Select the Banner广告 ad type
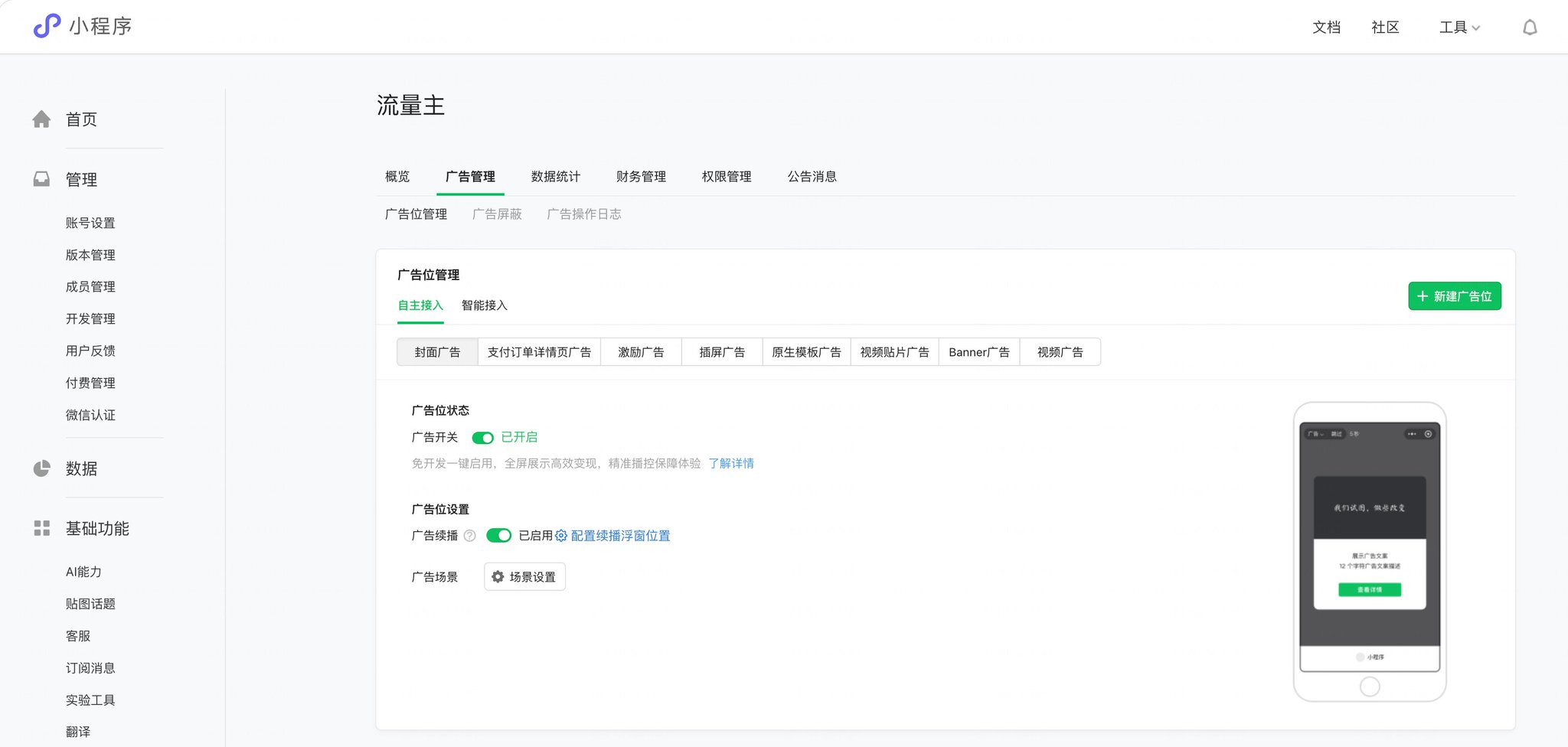This screenshot has width=1568, height=747. 979,352
